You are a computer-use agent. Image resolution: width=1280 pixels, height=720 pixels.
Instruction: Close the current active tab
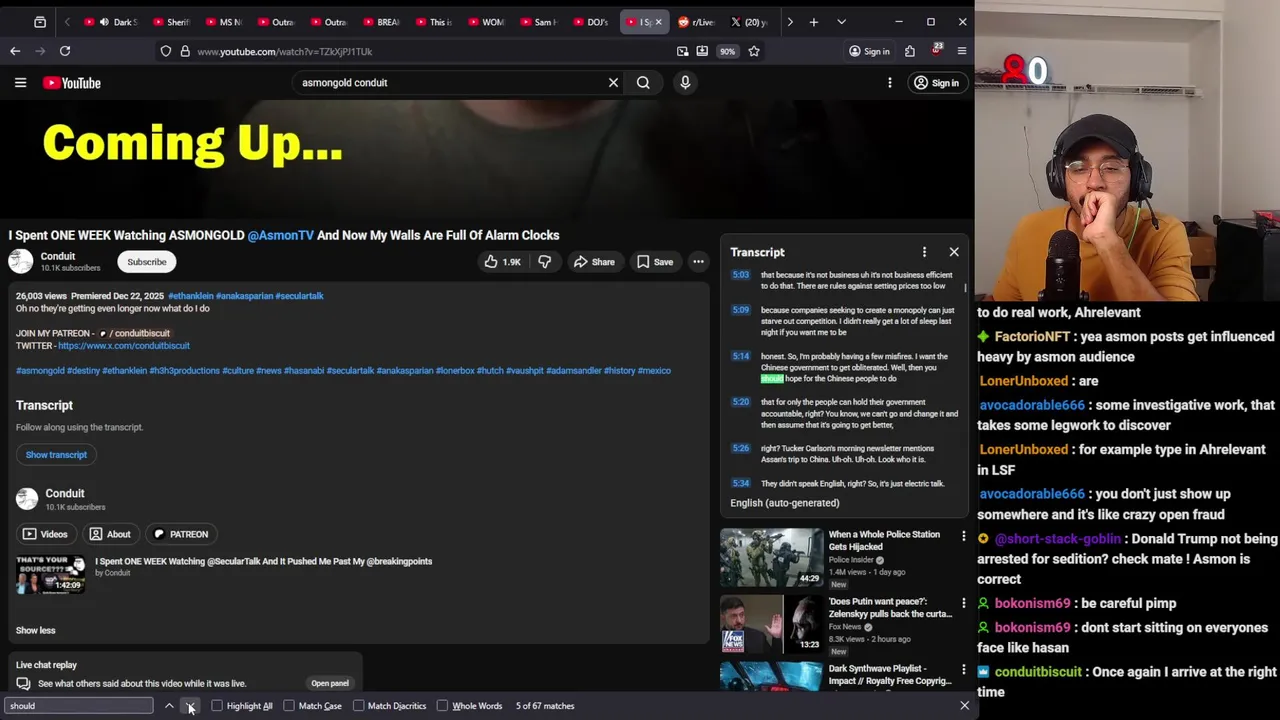(658, 22)
